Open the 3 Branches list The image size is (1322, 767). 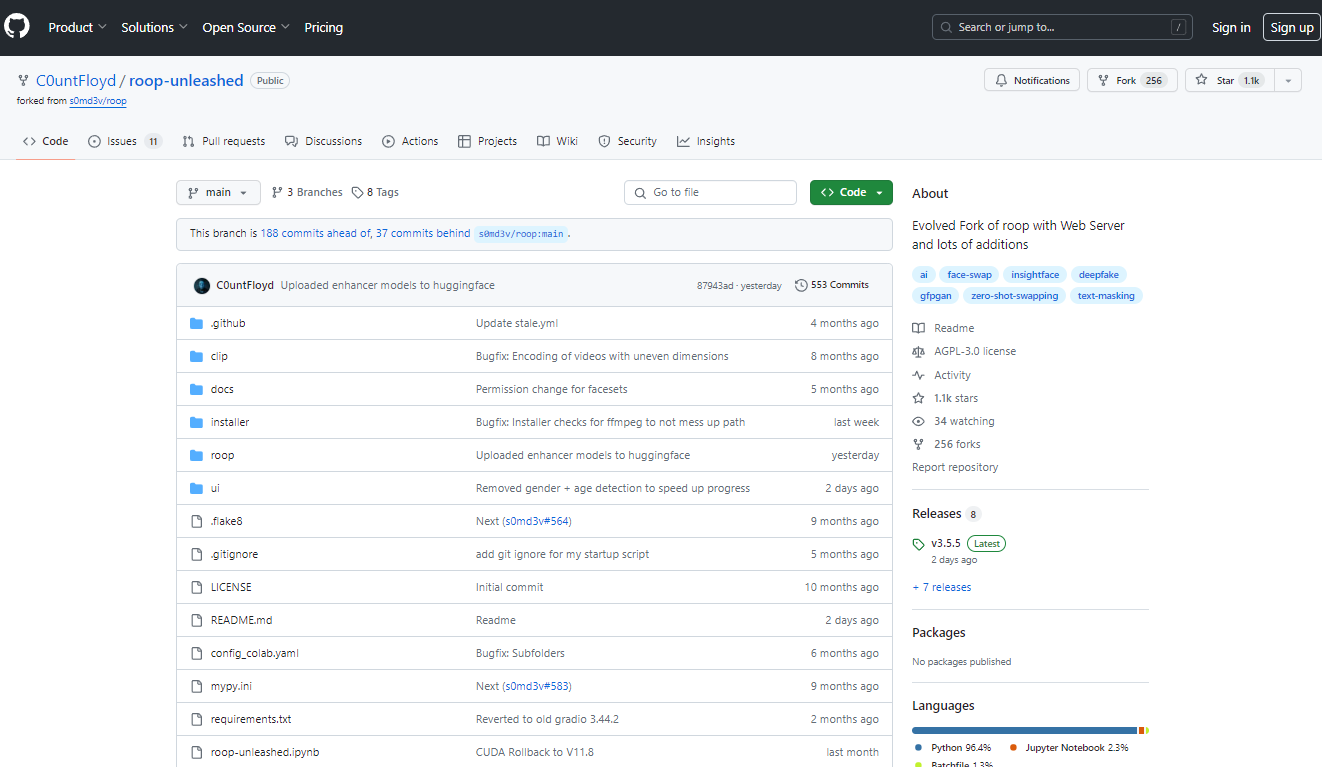307,193
